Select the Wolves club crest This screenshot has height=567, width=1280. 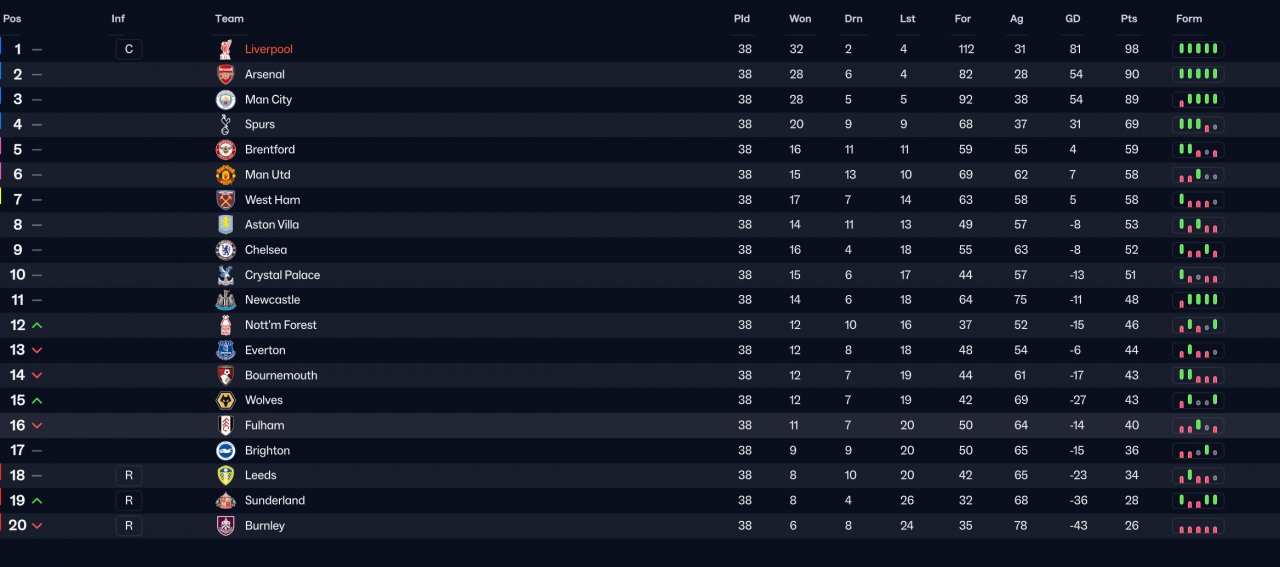226,400
